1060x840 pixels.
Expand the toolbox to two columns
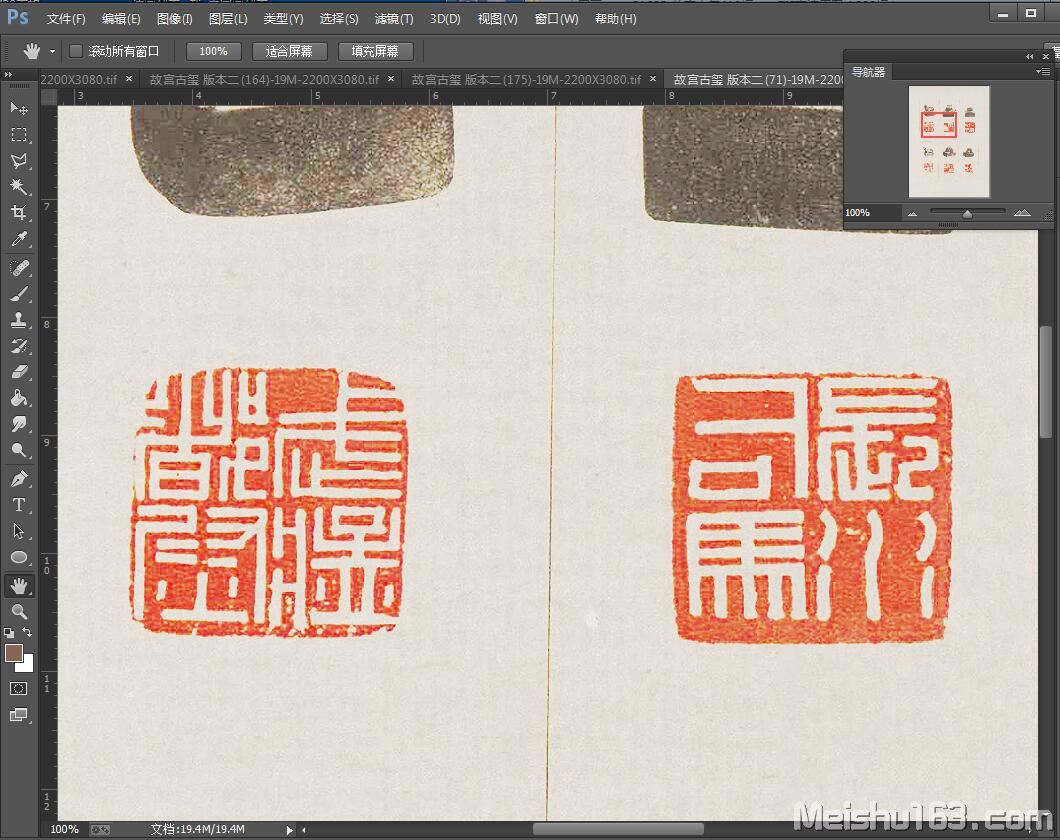[8, 74]
